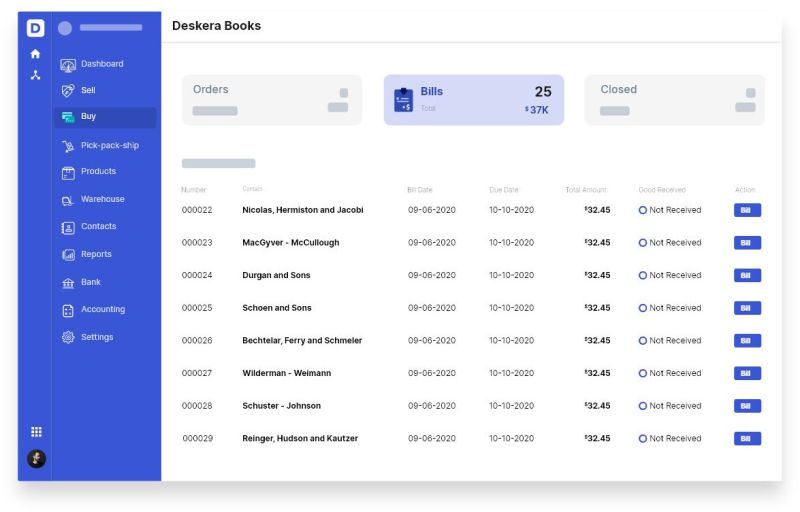Click the Buy card icon

click(68, 117)
